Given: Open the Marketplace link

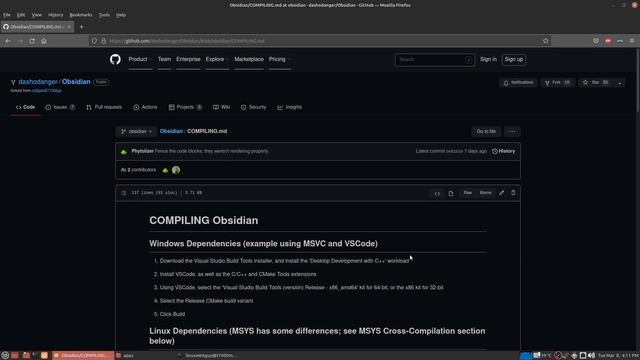Looking at the screenshot, I should coord(249,60).
